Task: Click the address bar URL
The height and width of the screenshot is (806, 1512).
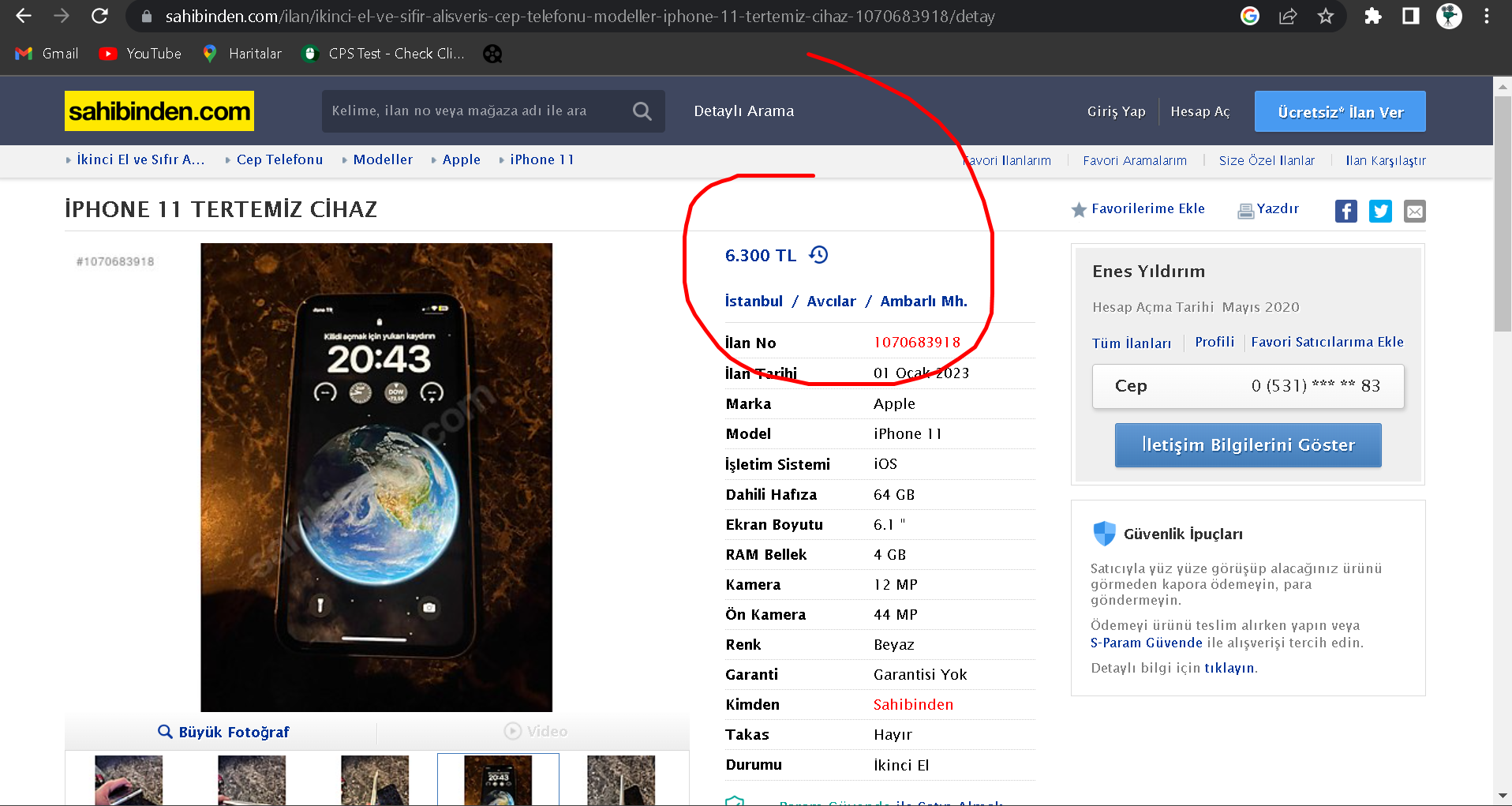Action: (580, 16)
